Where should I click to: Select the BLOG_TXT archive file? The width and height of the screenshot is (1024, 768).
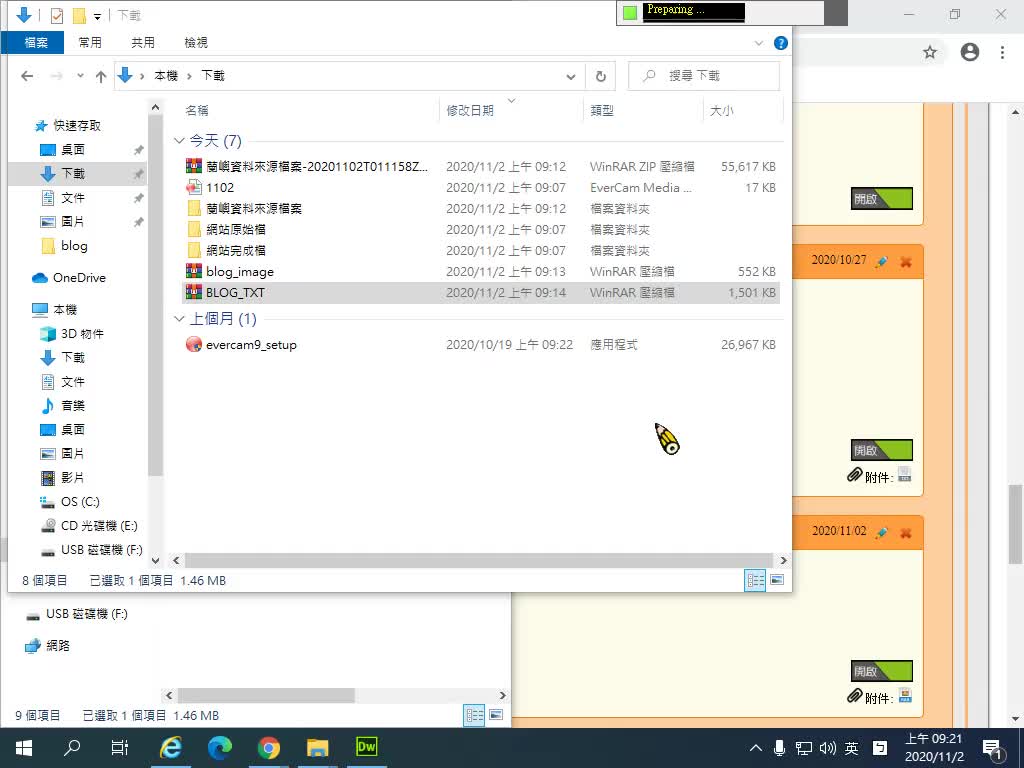click(480, 293)
